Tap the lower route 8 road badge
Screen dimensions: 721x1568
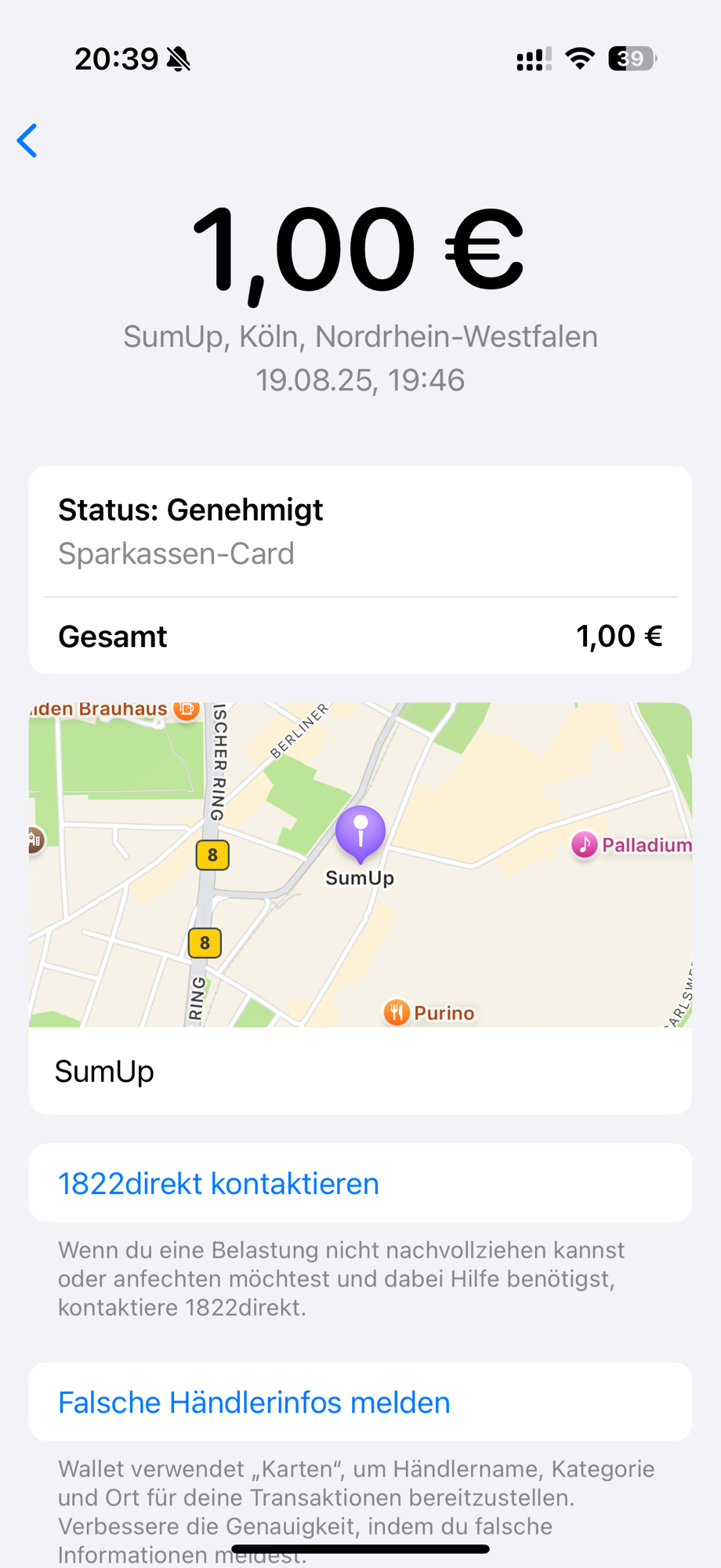point(205,942)
